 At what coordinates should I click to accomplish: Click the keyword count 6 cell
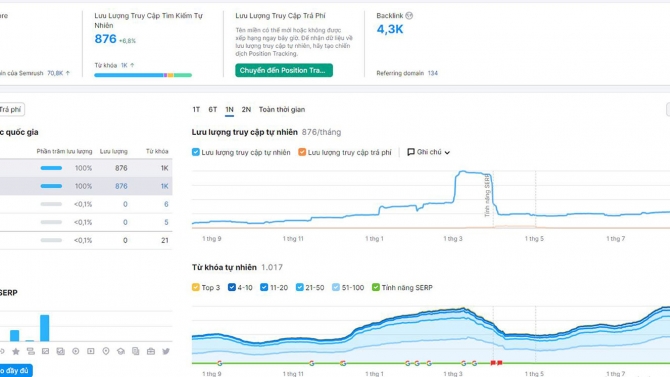click(166, 204)
